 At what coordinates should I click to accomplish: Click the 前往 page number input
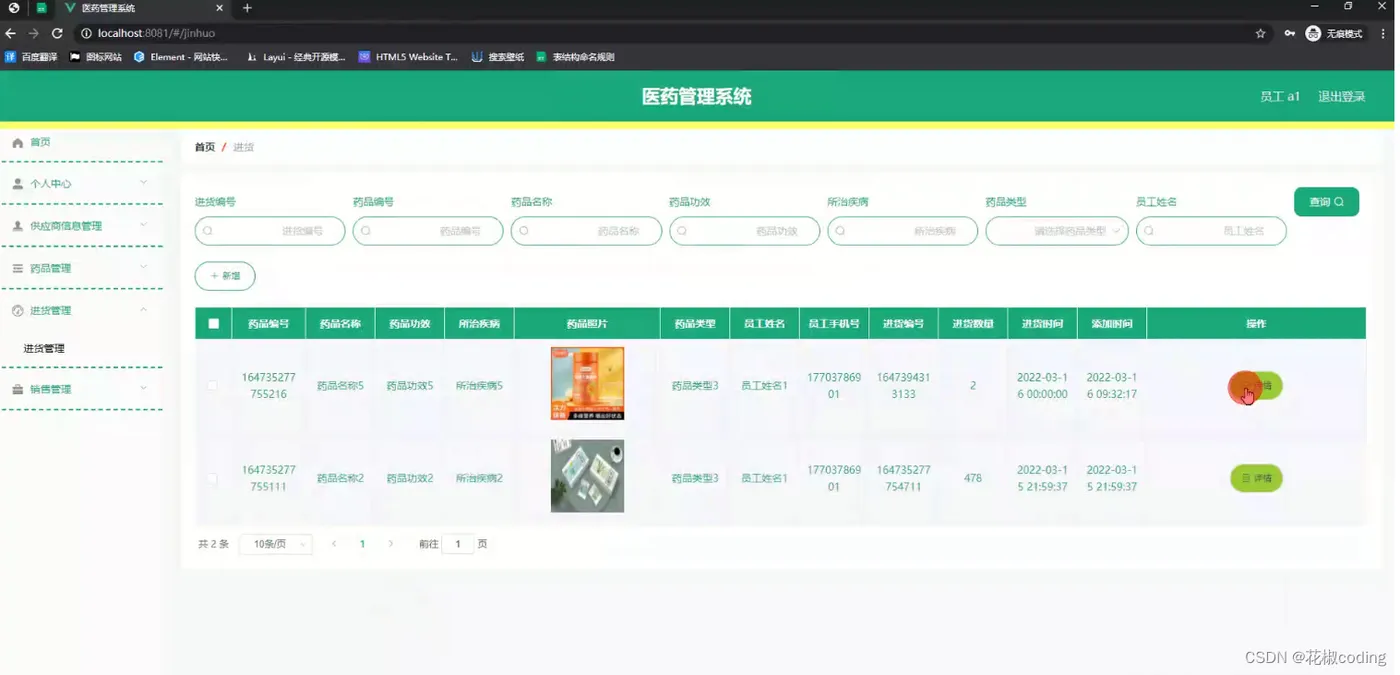click(458, 544)
